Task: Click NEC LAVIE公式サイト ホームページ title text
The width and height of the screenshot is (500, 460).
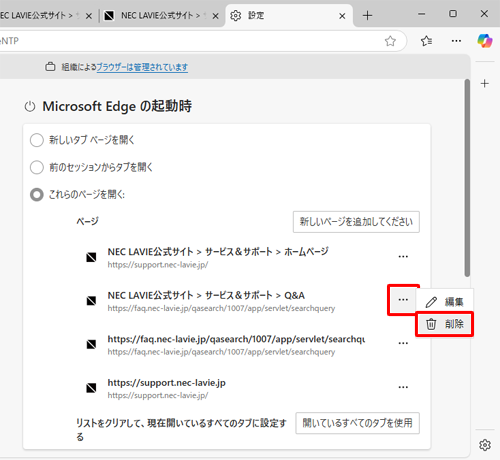Action: click(x=218, y=252)
